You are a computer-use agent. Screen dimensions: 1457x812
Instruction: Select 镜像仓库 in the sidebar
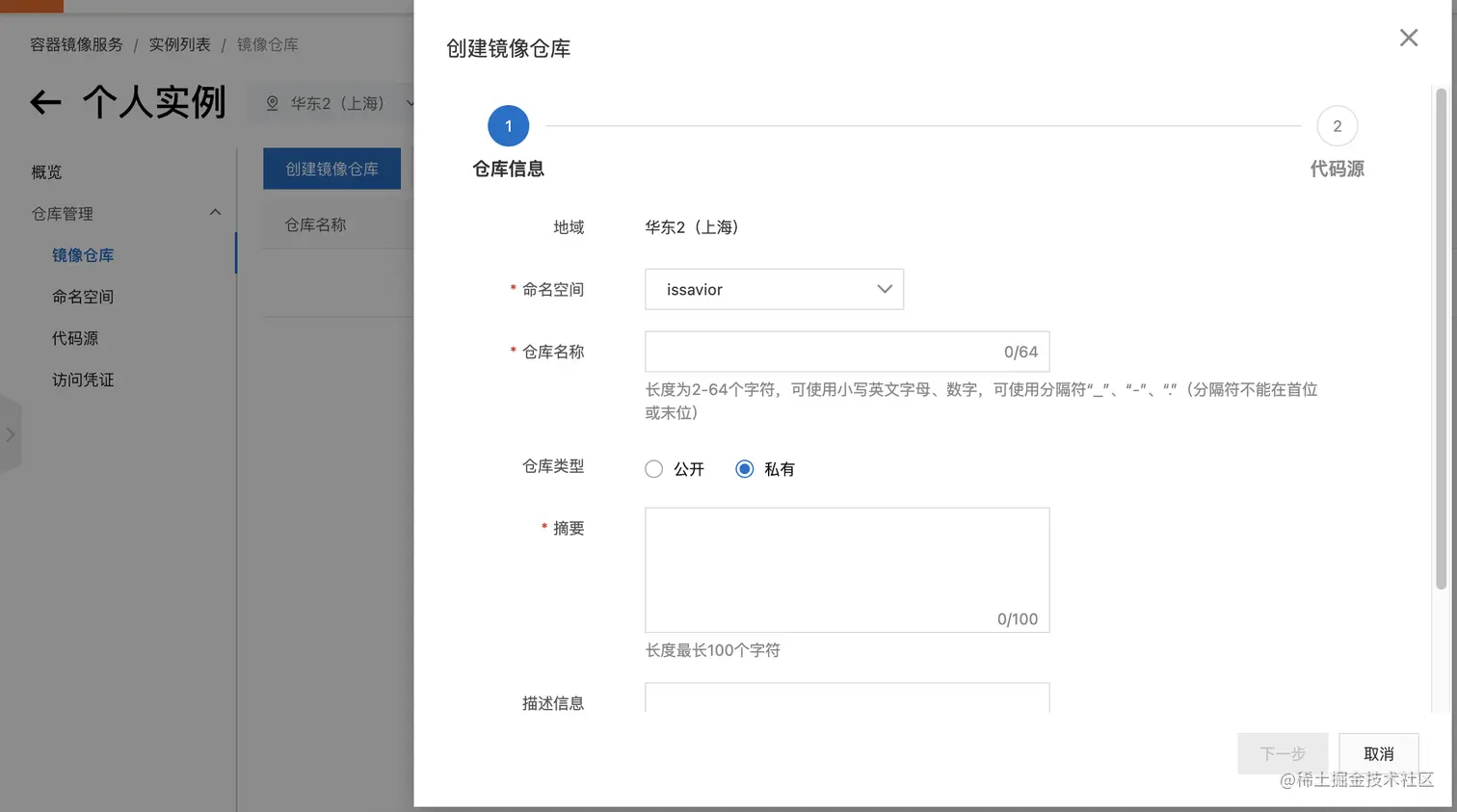pos(83,255)
